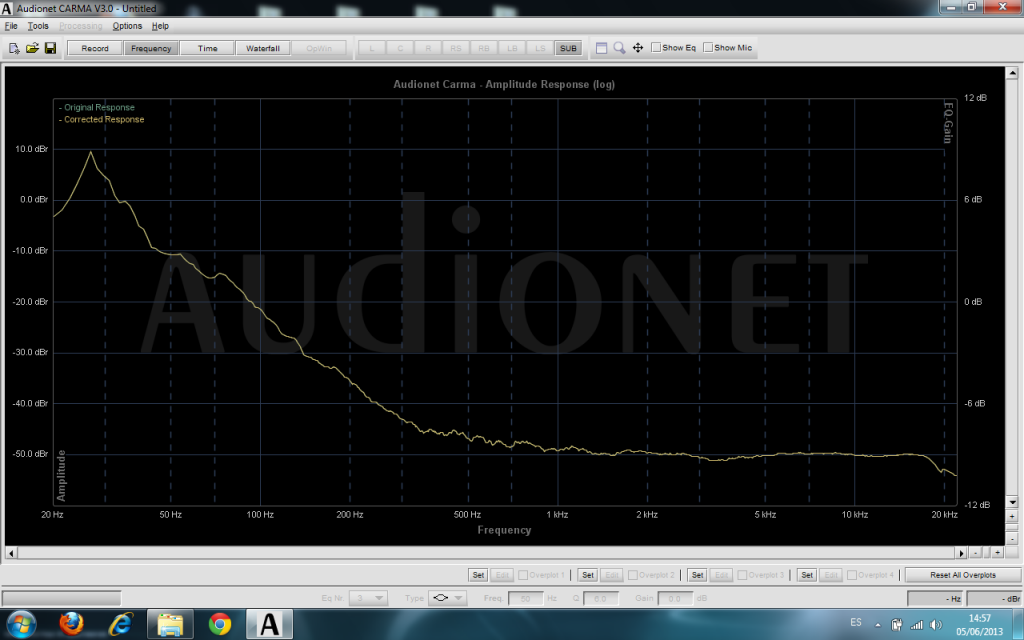
Task: Open a file with the folder icon
Action: pyautogui.click(x=32, y=48)
